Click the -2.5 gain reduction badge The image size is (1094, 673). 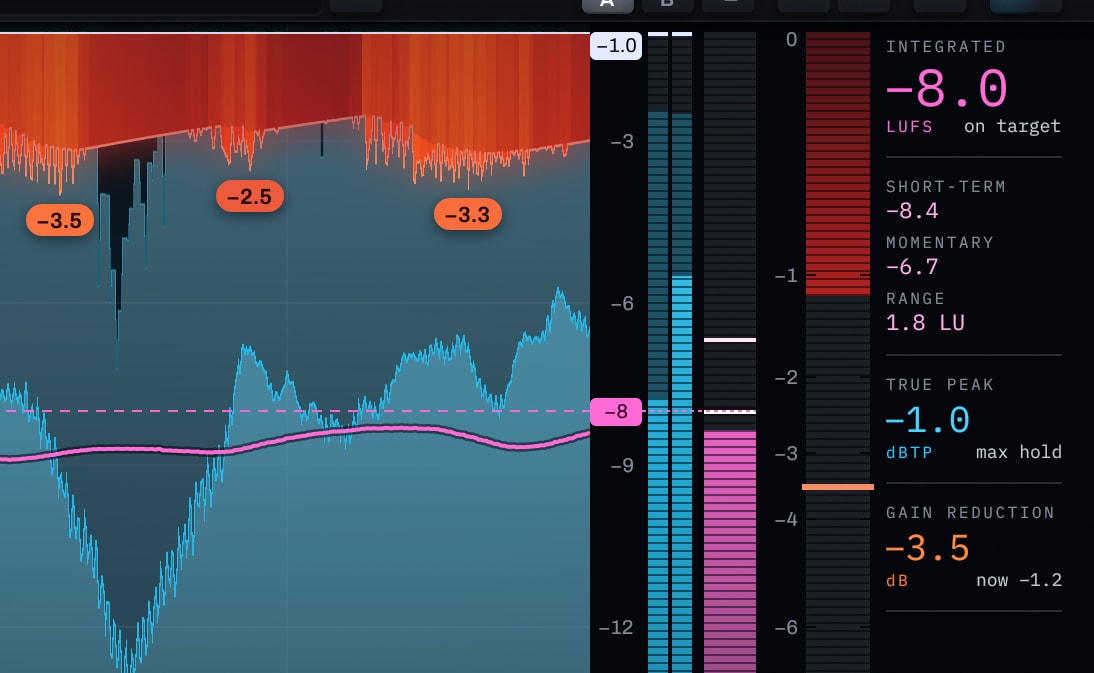(250, 197)
